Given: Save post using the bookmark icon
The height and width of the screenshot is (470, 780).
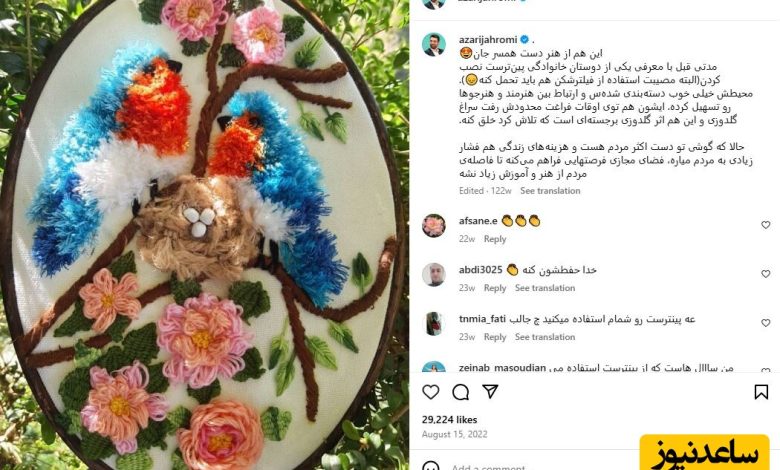Looking at the screenshot, I should 761,392.
